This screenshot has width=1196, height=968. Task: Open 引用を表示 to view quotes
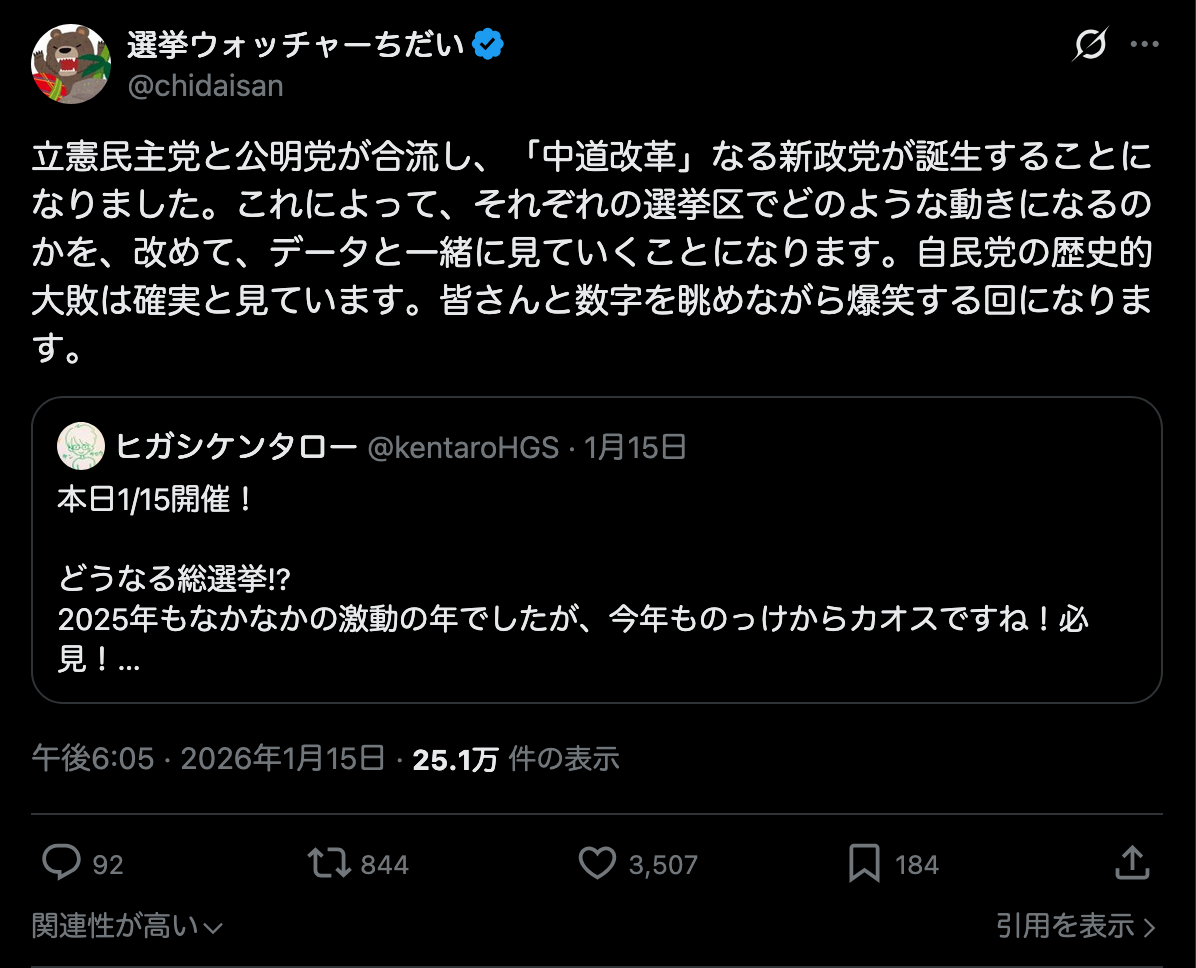[x=1075, y=927]
